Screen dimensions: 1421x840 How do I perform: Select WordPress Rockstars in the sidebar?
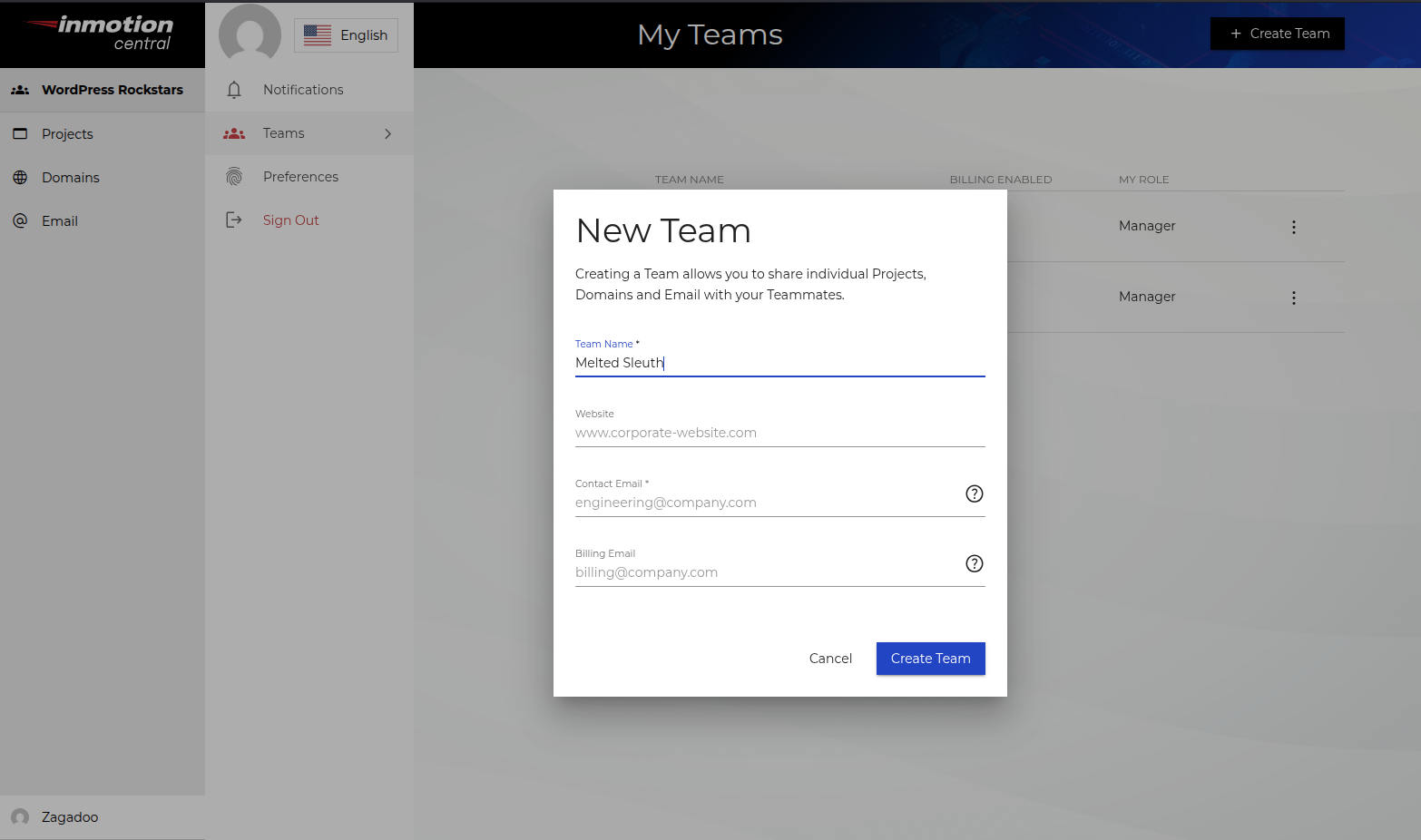tap(102, 90)
